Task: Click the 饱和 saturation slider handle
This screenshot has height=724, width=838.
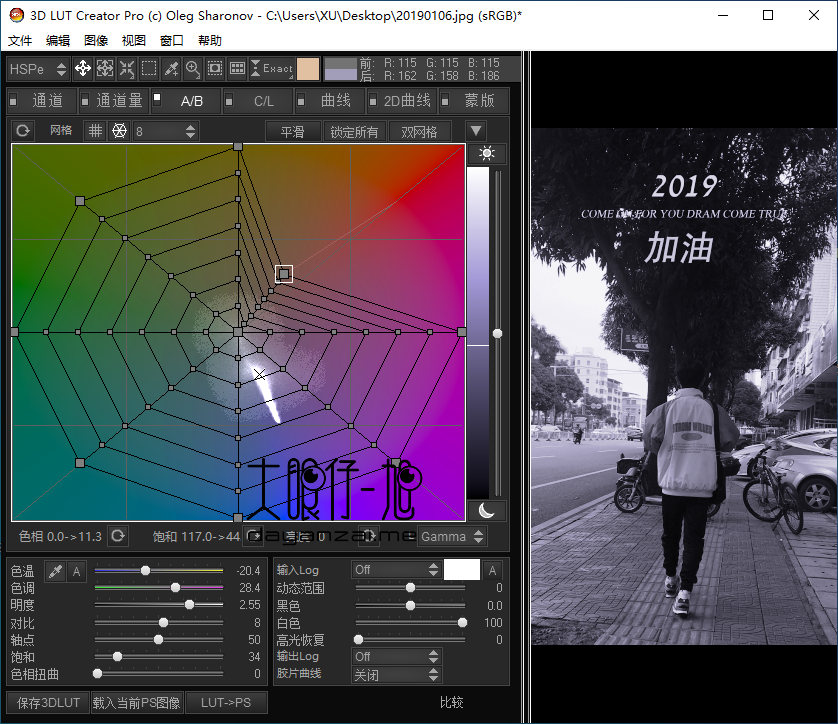Action: pos(117,657)
